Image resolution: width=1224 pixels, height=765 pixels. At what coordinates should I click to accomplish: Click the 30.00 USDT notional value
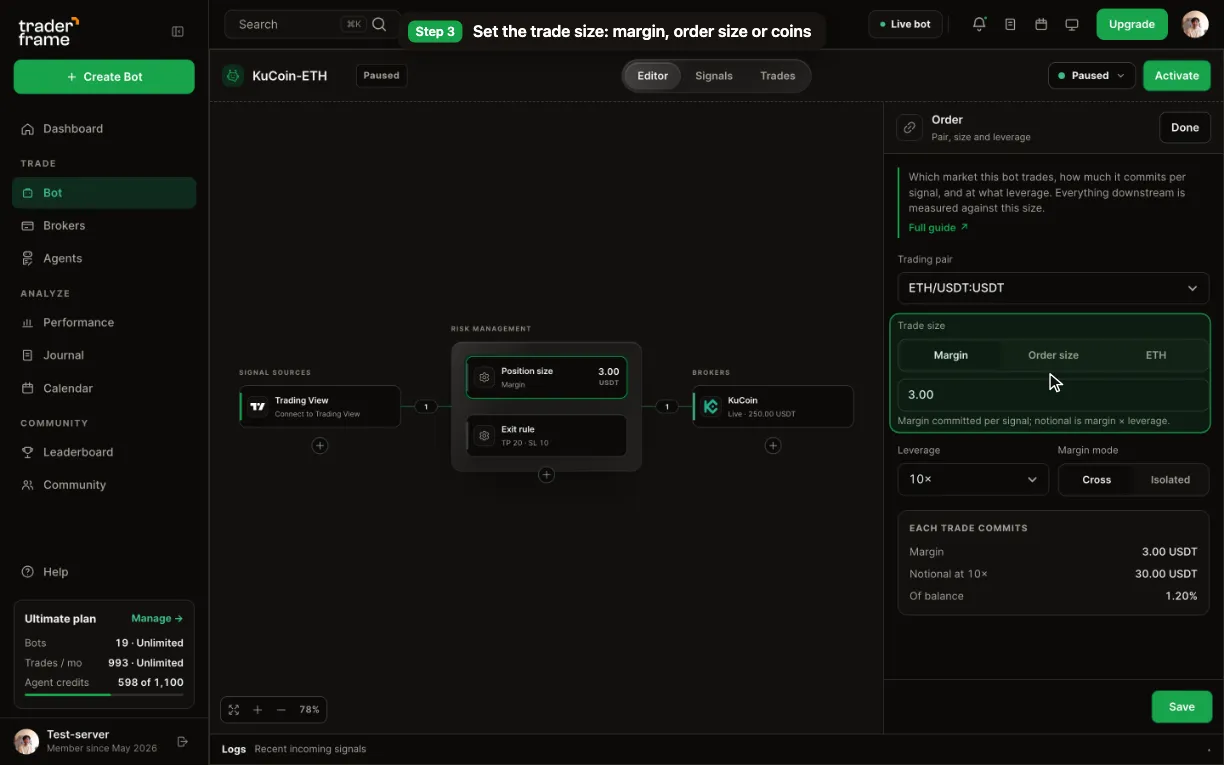click(1166, 574)
